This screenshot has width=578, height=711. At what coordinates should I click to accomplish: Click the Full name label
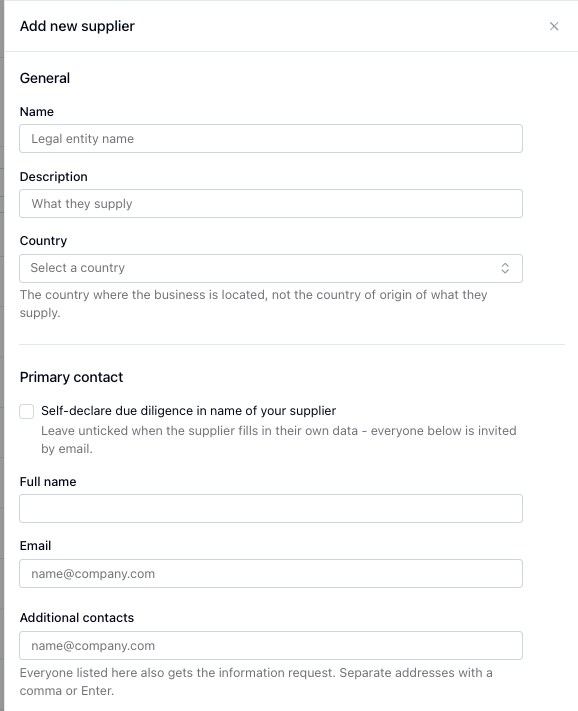(48, 482)
